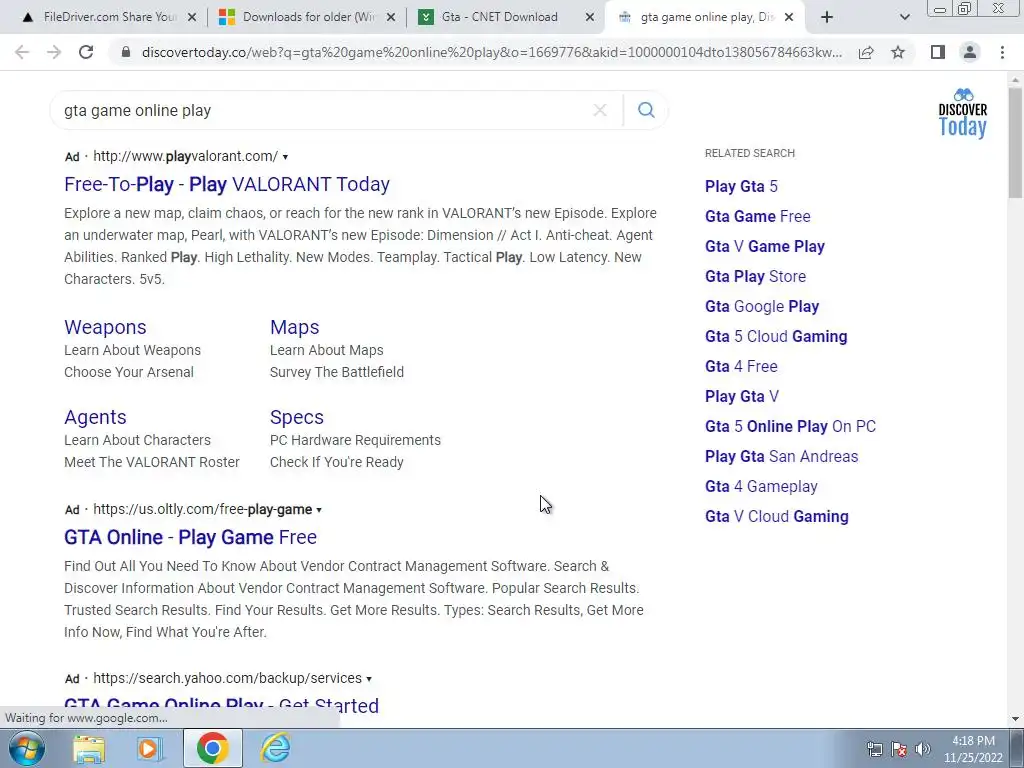
Task: Select related search Gta 5 Cloud Gaming
Action: point(776,336)
